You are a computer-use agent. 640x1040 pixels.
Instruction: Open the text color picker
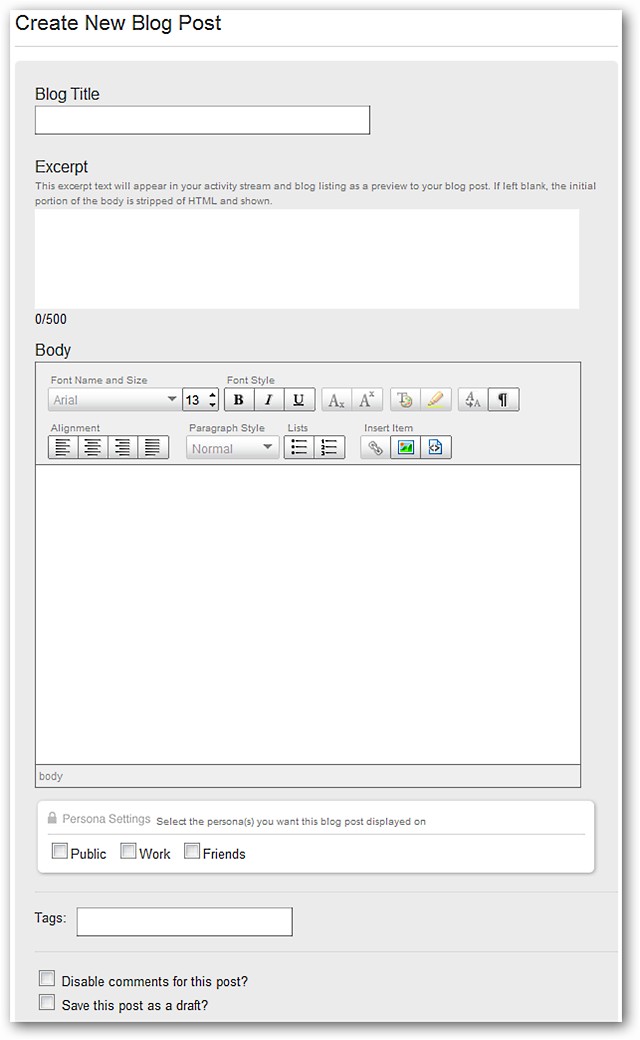405,400
